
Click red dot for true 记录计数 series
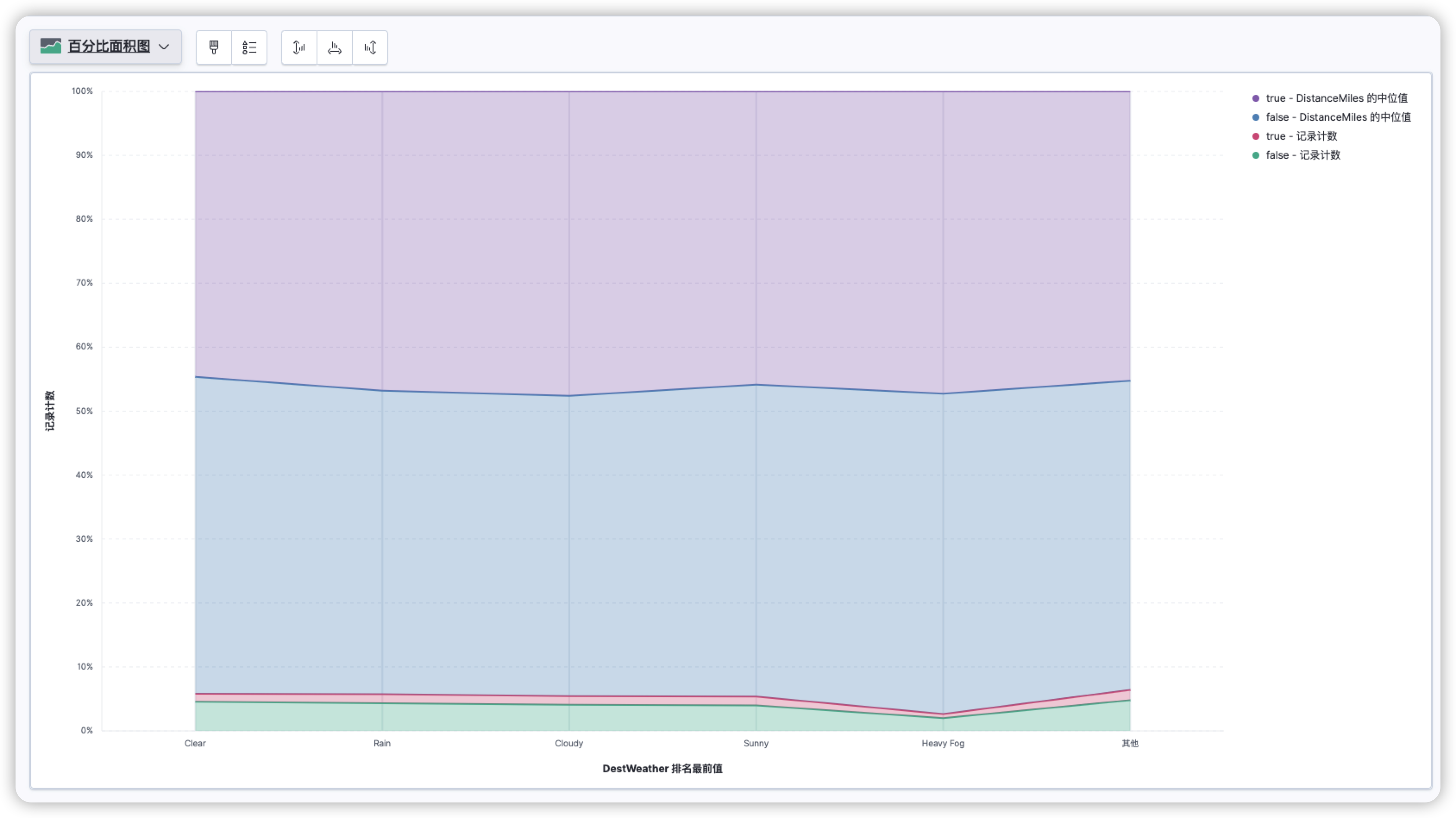1255,136
